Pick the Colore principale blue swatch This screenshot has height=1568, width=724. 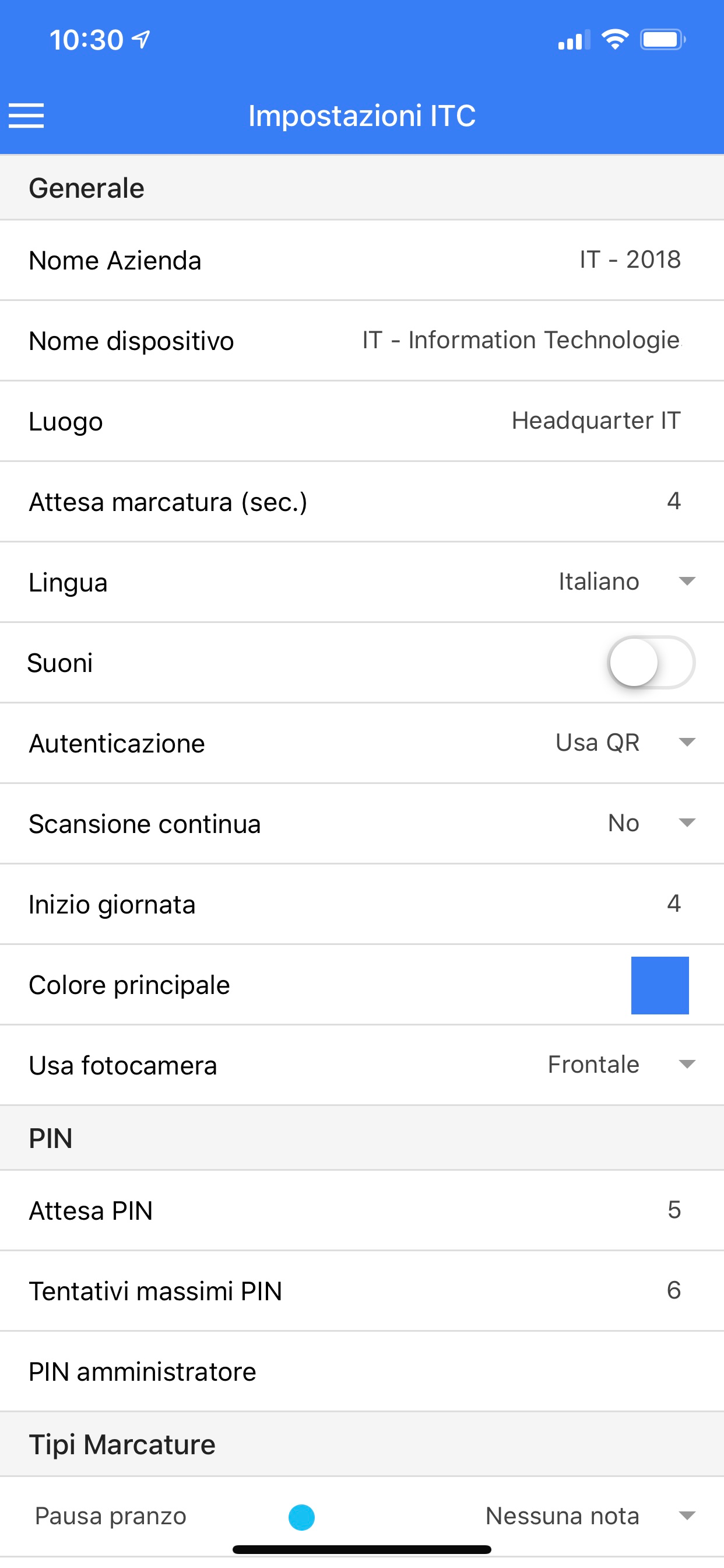click(x=659, y=985)
